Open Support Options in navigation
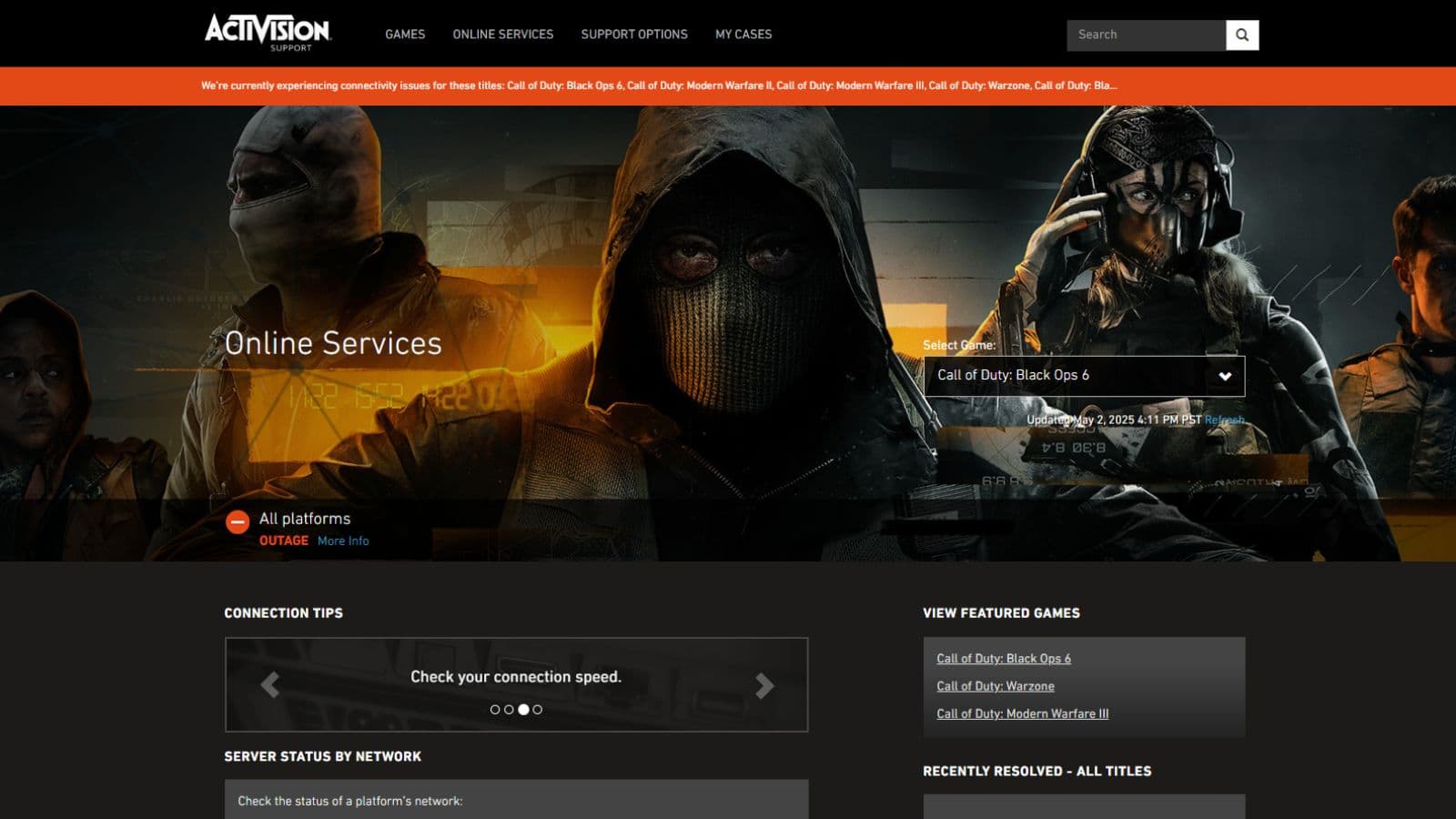The height and width of the screenshot is (819, 1456). [x=634, y=35]
